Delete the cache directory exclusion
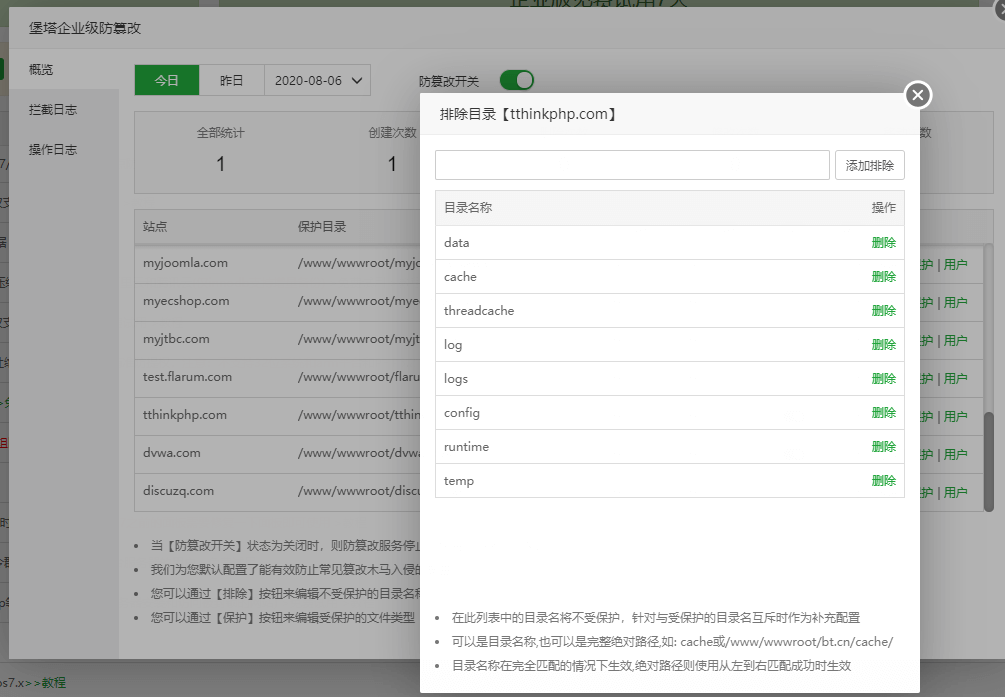This screenshot has height=697, width=1005. [x=883, y=276]
